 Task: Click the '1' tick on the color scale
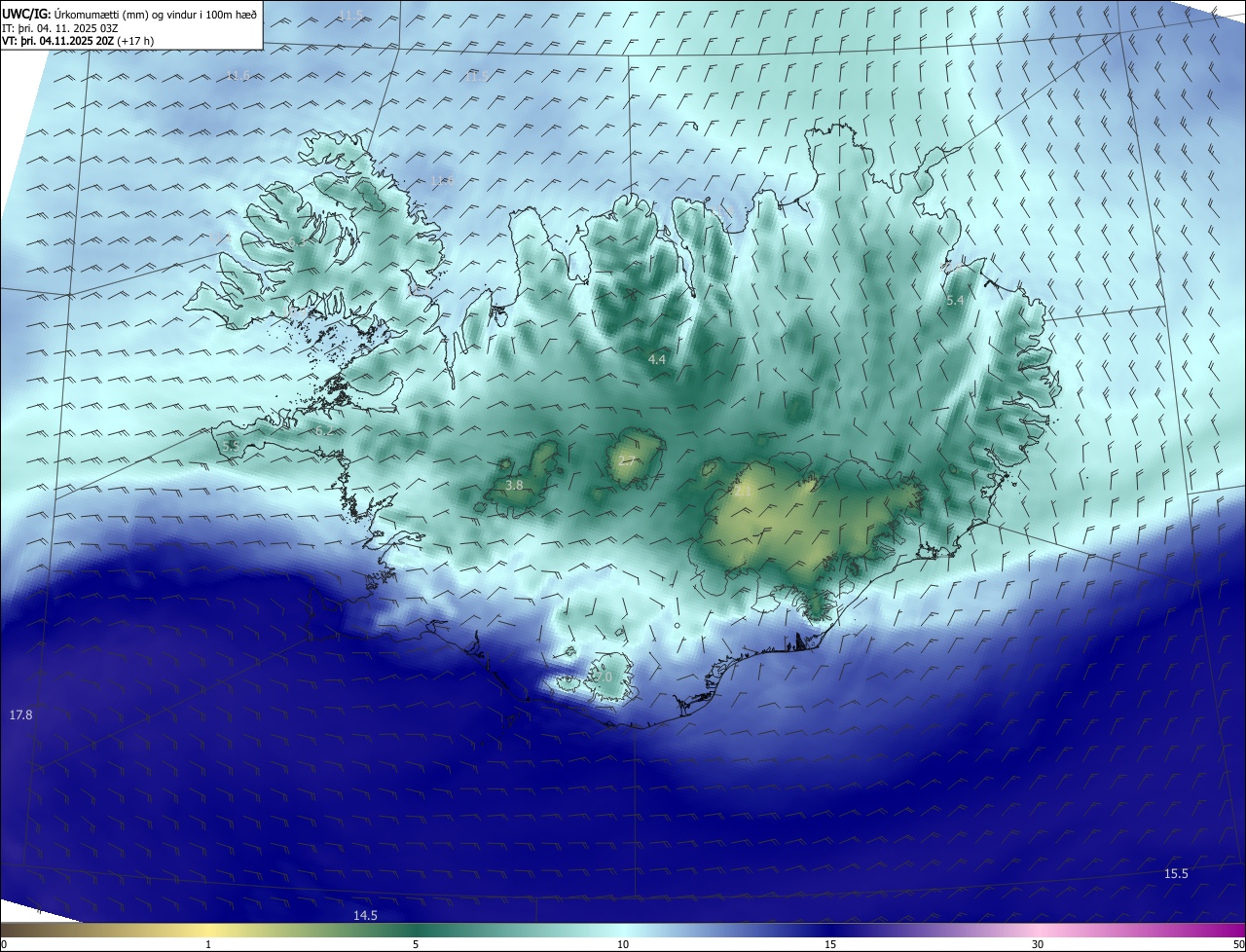point(208,944)
